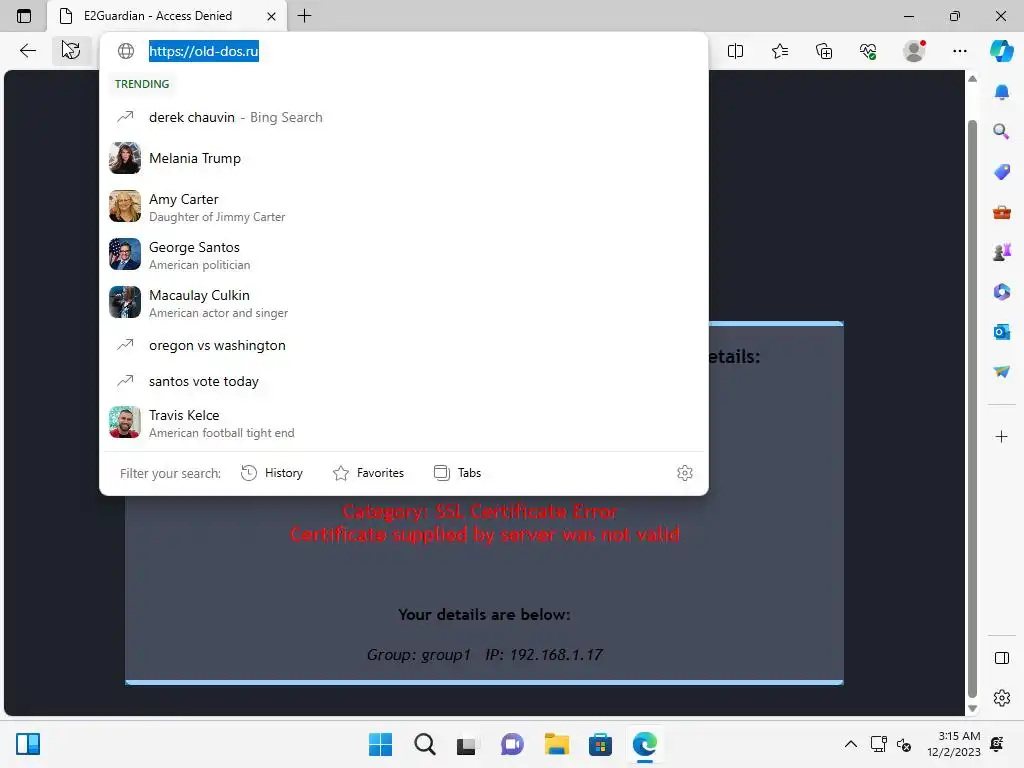Image resolution: width=1024 pixels, height=768 pixels.
Task: Filter search by History
Action: tap(272, 473)
